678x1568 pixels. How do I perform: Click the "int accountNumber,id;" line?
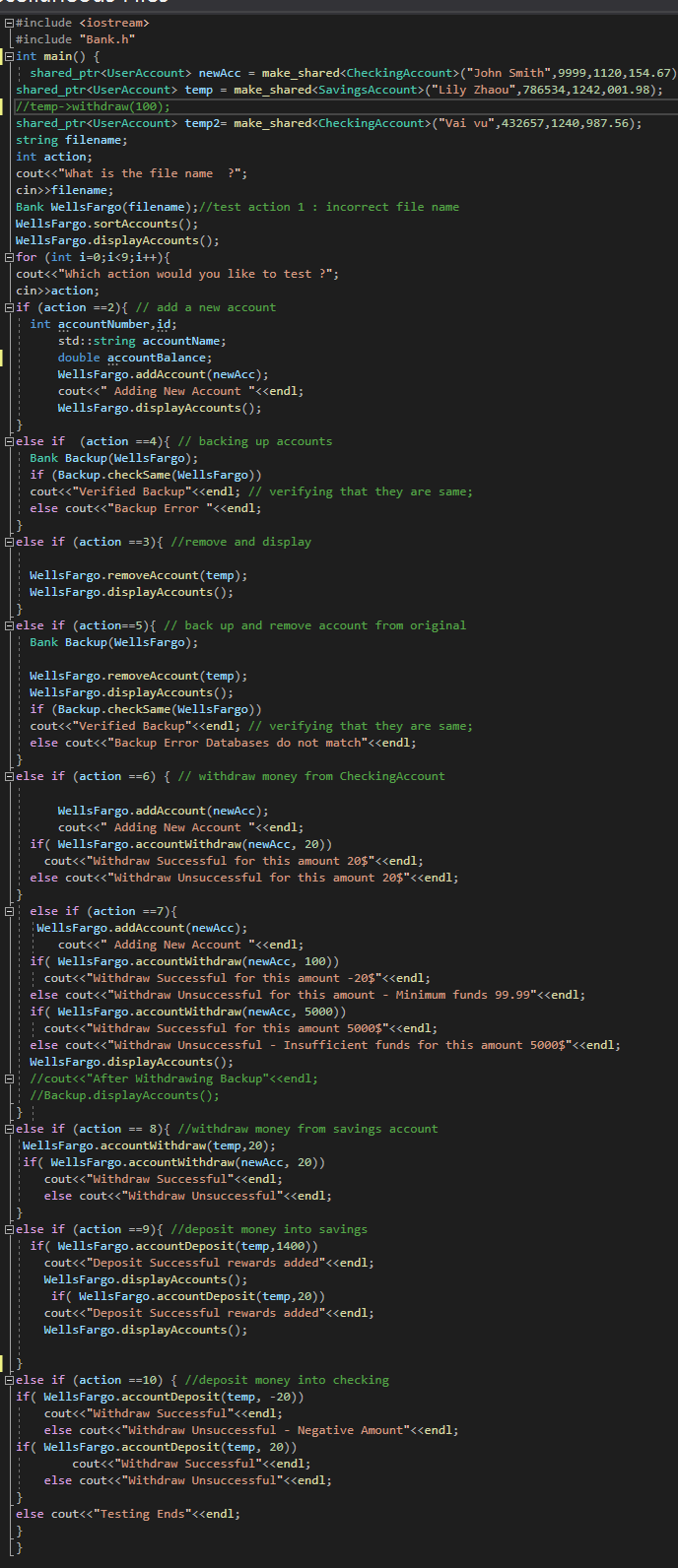click(103, 324)
